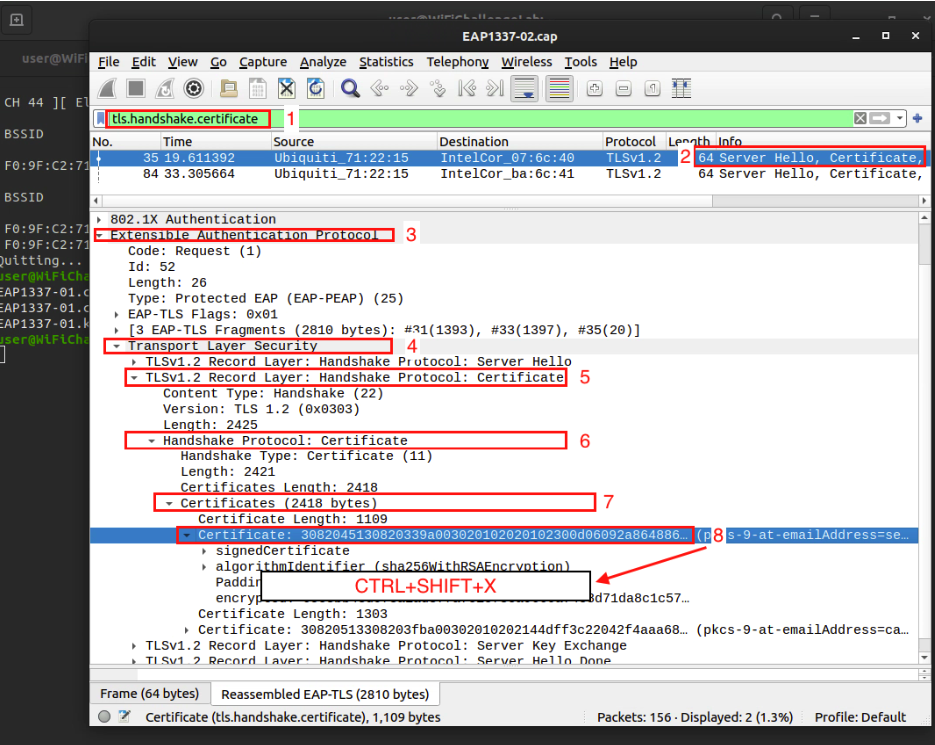The width and height of the screenshot is (935, 745).
Task: Jump to the last packet icon
Action: point(495,89)
